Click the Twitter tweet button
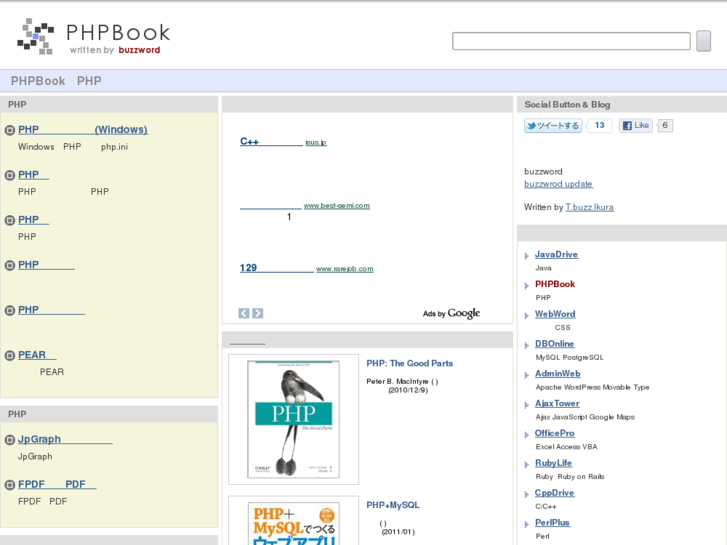Image resolution: width=727 pixels, height=545 pixels. tap(553, 126)
